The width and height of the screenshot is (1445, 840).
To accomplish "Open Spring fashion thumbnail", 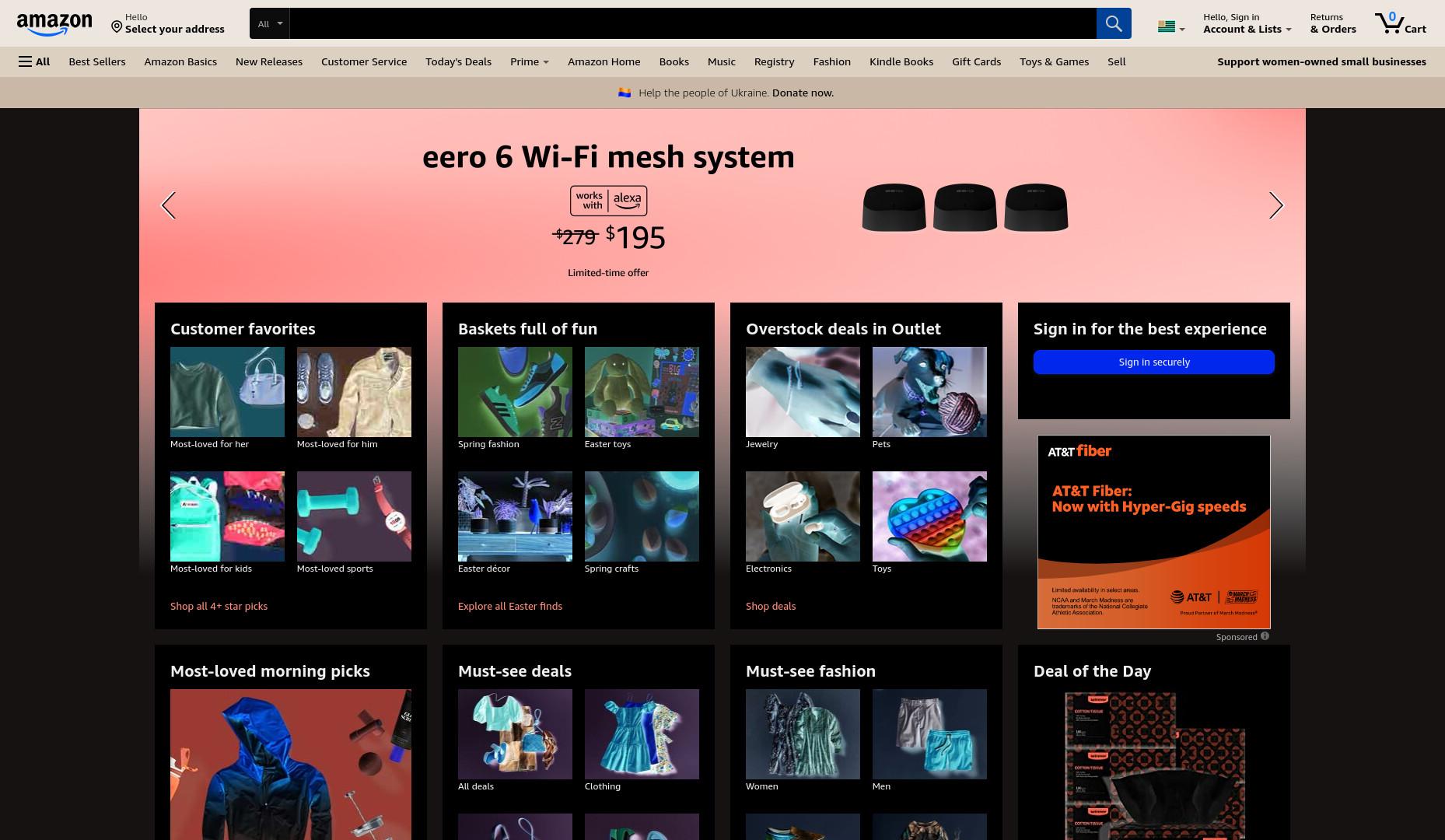I will point(515,392).
